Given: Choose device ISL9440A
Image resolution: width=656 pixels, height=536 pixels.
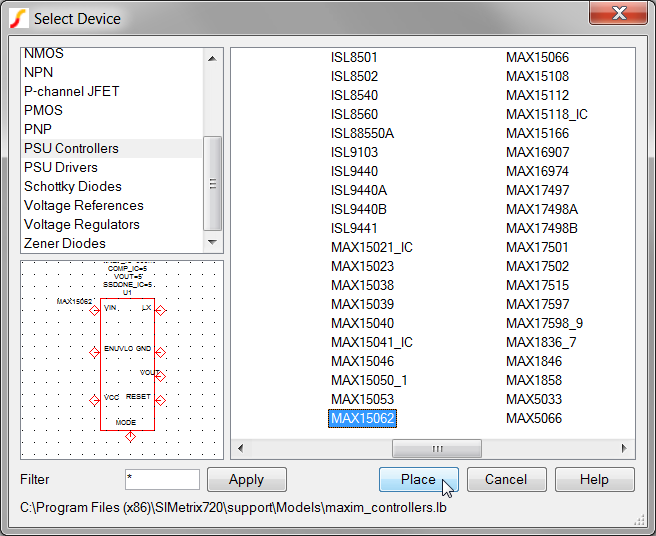Looking at the screenshot, I should pos(359,190).
